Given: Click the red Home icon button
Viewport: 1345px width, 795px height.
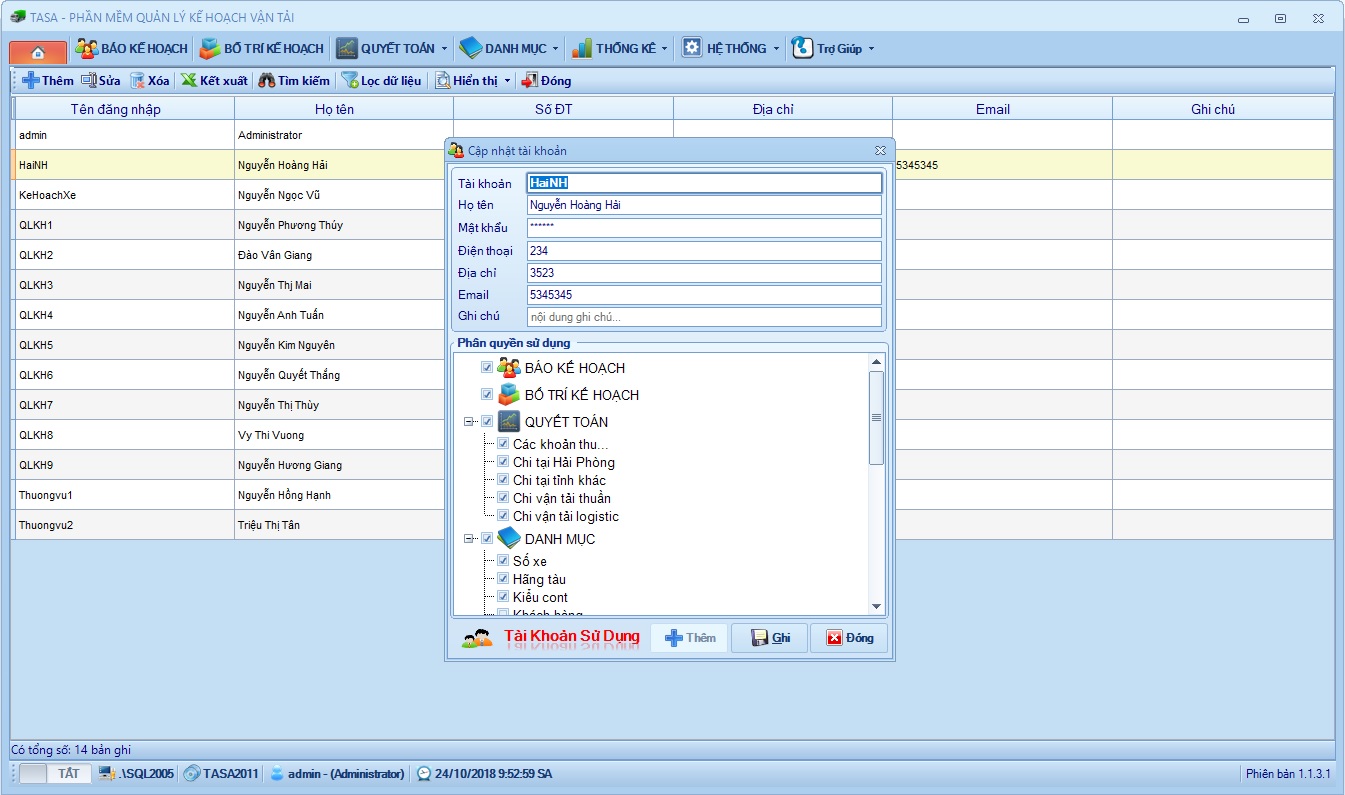Looking at the screenshot, I should 38,51.
